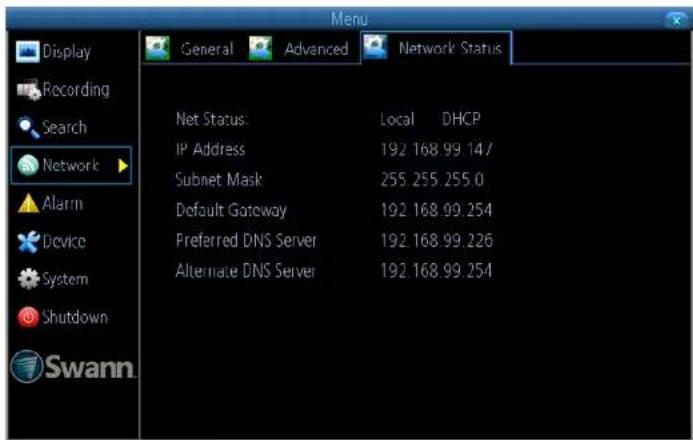Open Device tools icon

pos(28,242)
